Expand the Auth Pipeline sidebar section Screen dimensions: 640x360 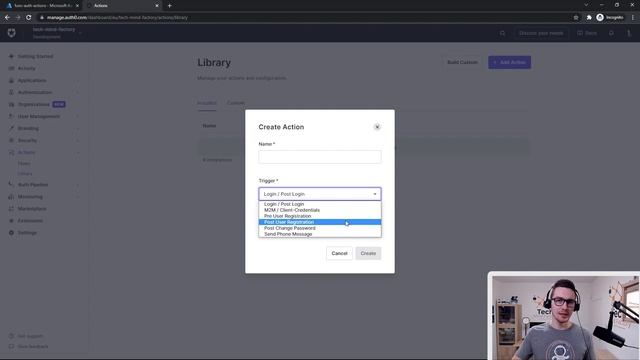coord(78,184)
